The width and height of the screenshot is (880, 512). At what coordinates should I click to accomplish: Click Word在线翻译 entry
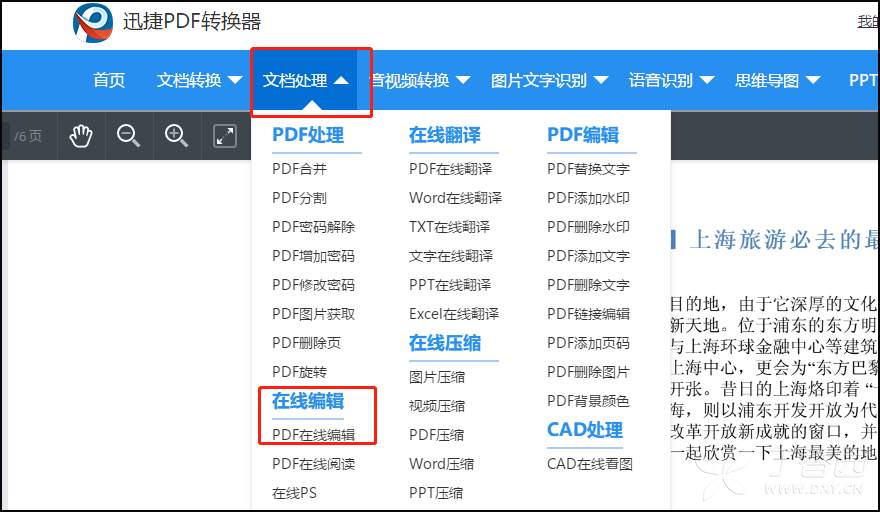click(455, 198)
